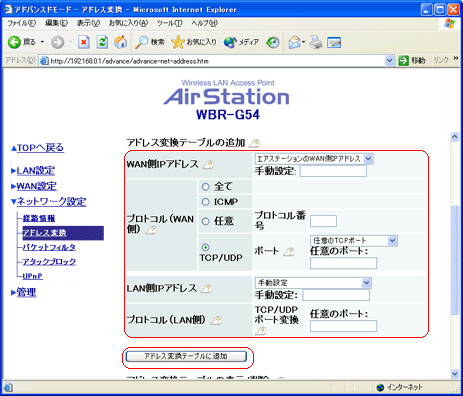The width and height of the screenshot is (463, 396).
Task: Click the scrollbar up arrow
Action: pyautogui.click(x=455, y=136)
